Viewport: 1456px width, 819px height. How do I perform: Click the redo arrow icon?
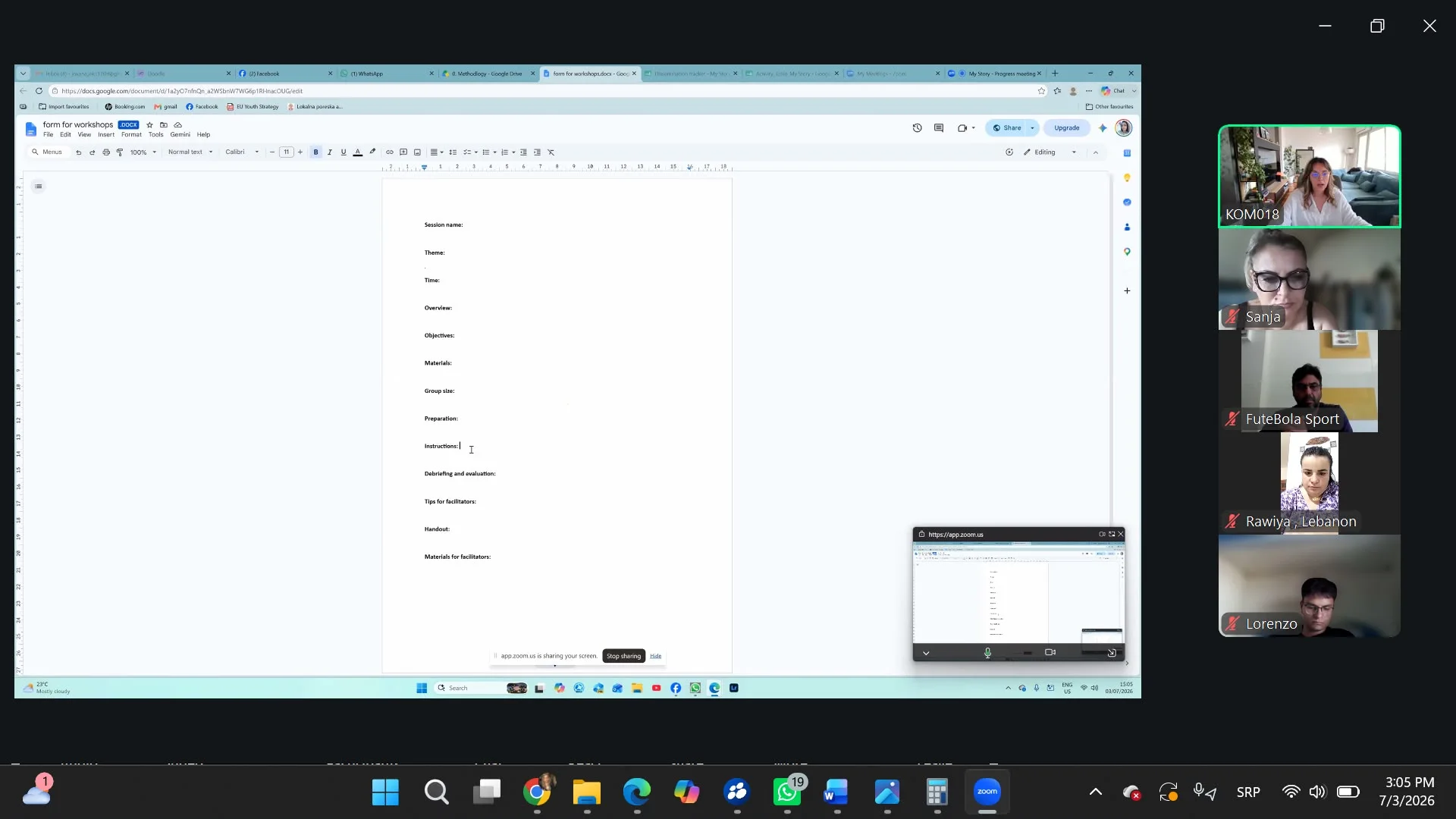pos(93,152)
